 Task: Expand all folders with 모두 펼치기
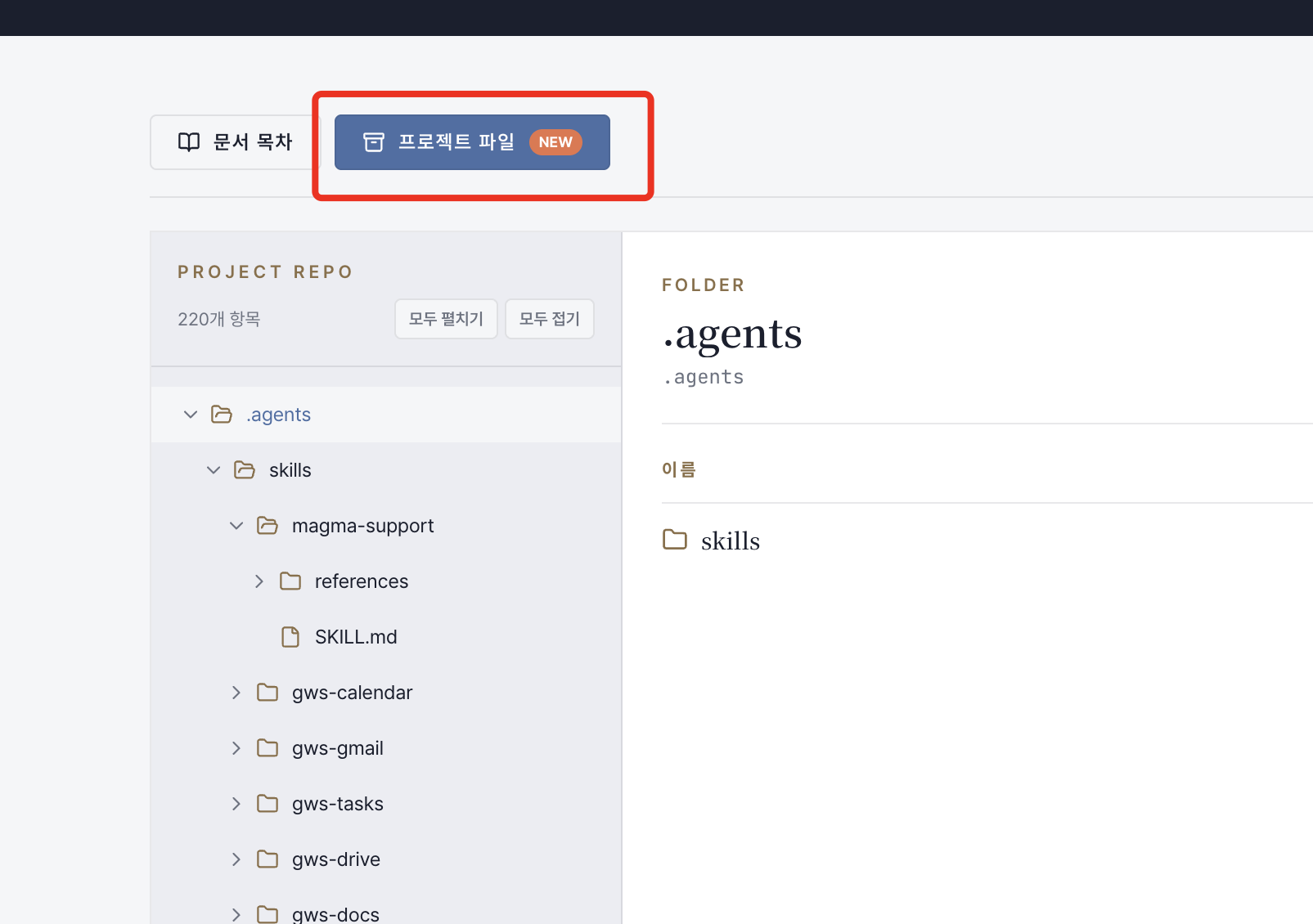(446, 319)
